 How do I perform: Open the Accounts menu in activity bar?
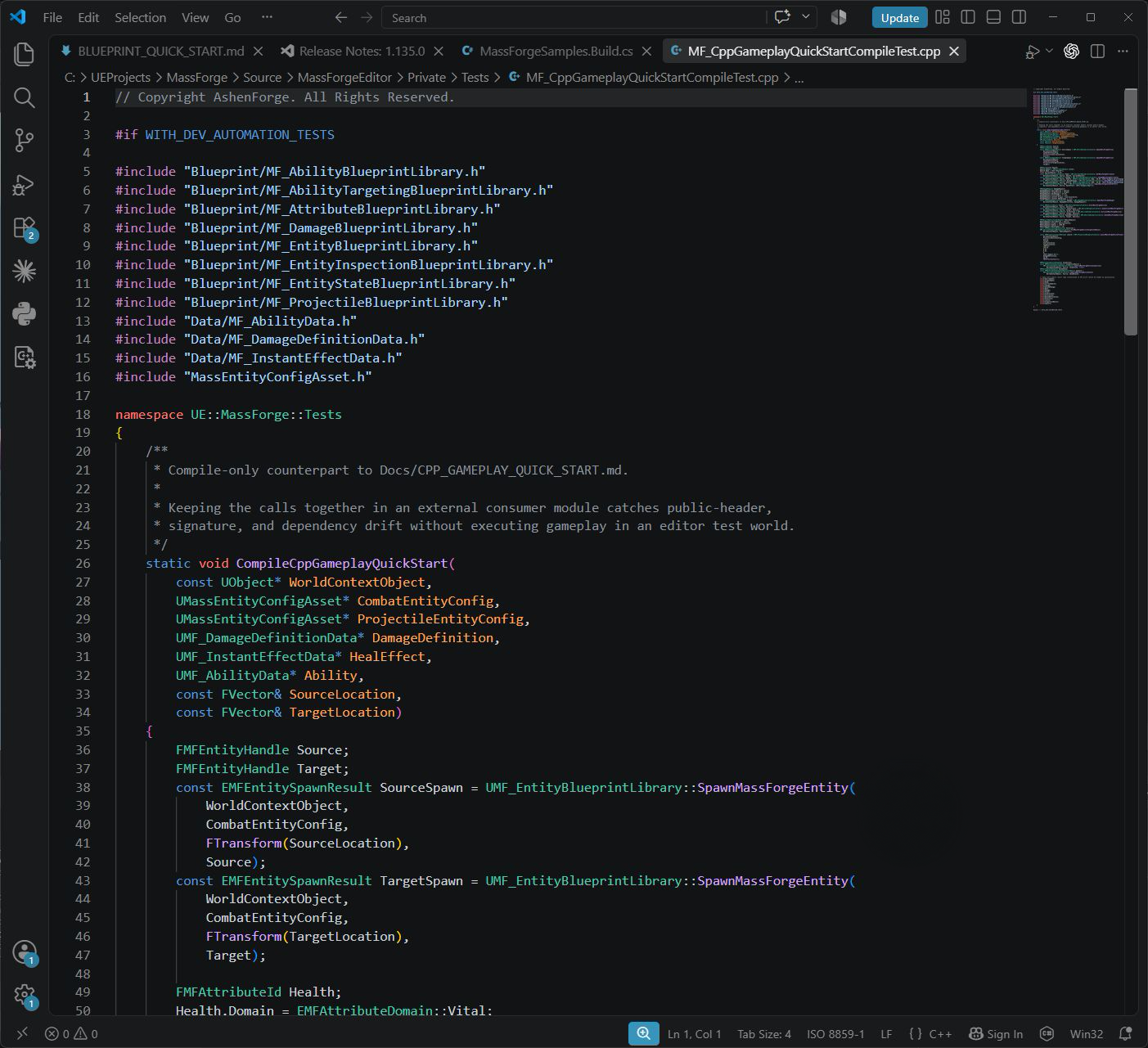[25, 952]
